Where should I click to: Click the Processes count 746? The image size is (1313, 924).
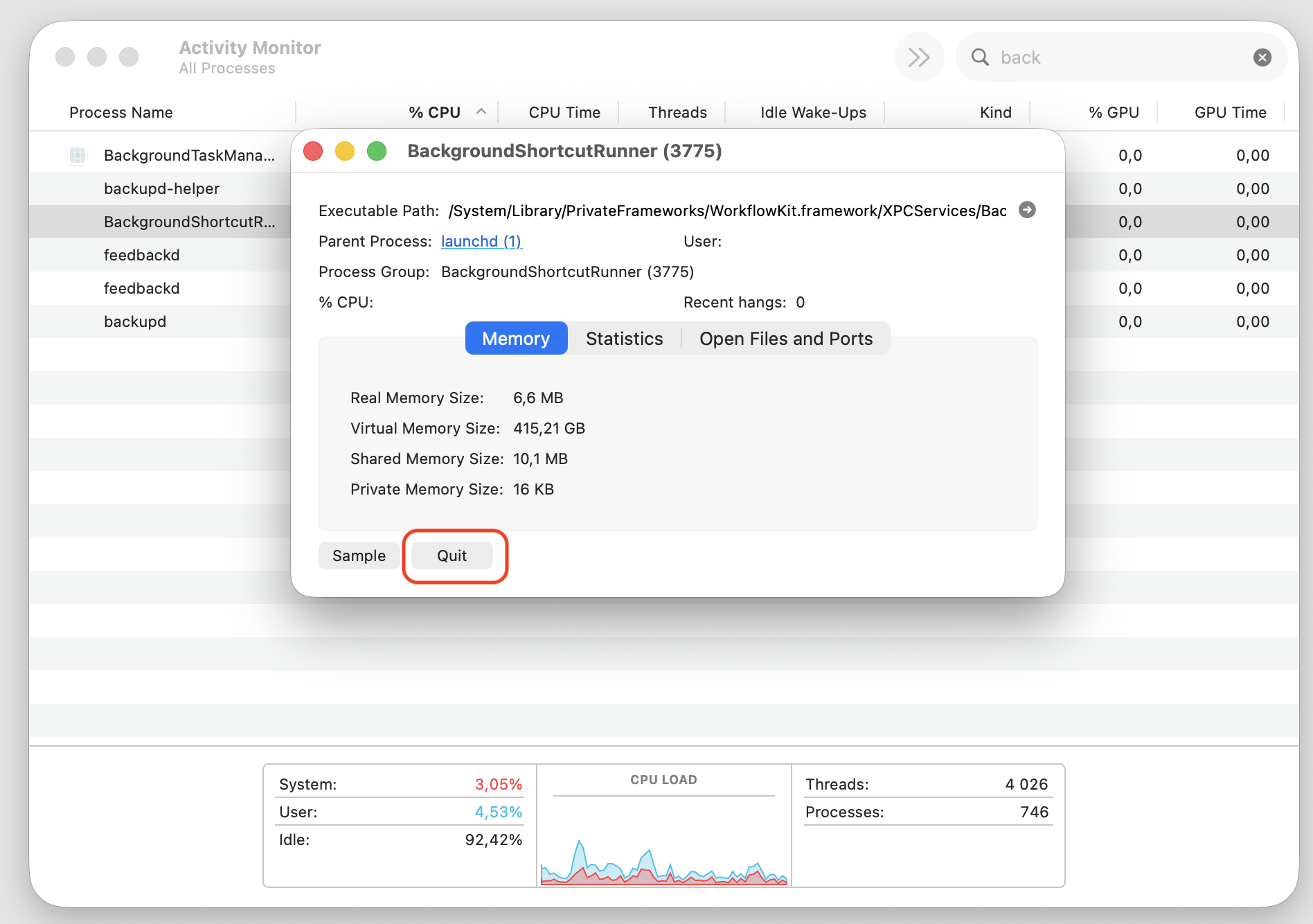click(1035, 812)
